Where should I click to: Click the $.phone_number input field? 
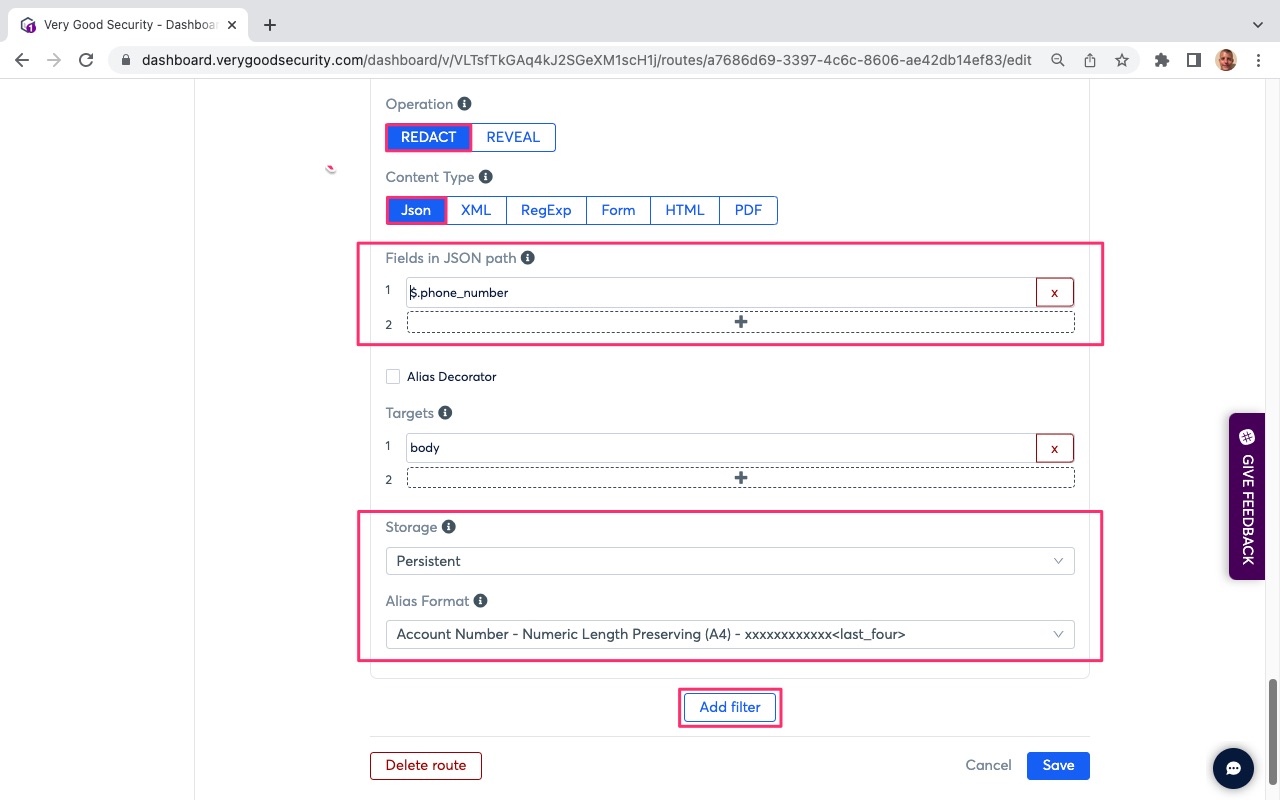(721, 292)
